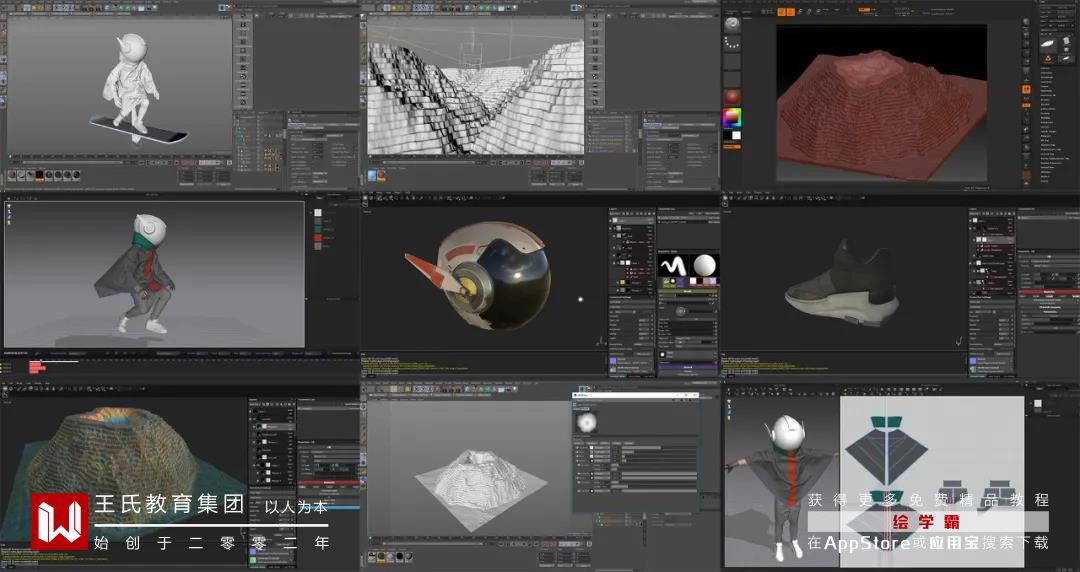
Task: Click the brush stroke preview in Substance Painter
Action: [x=672, y=265]
